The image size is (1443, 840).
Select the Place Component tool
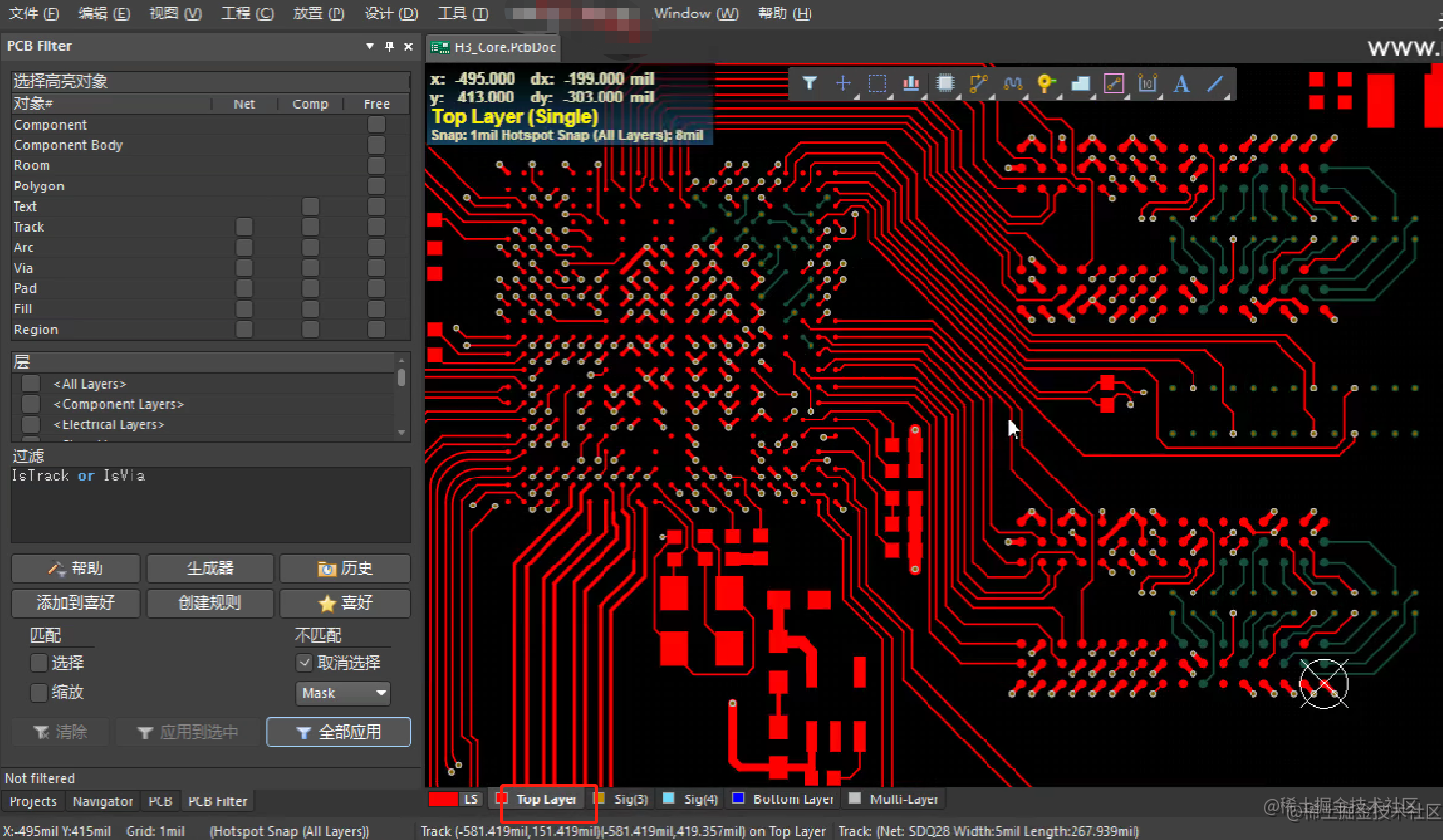click(945, 84)
